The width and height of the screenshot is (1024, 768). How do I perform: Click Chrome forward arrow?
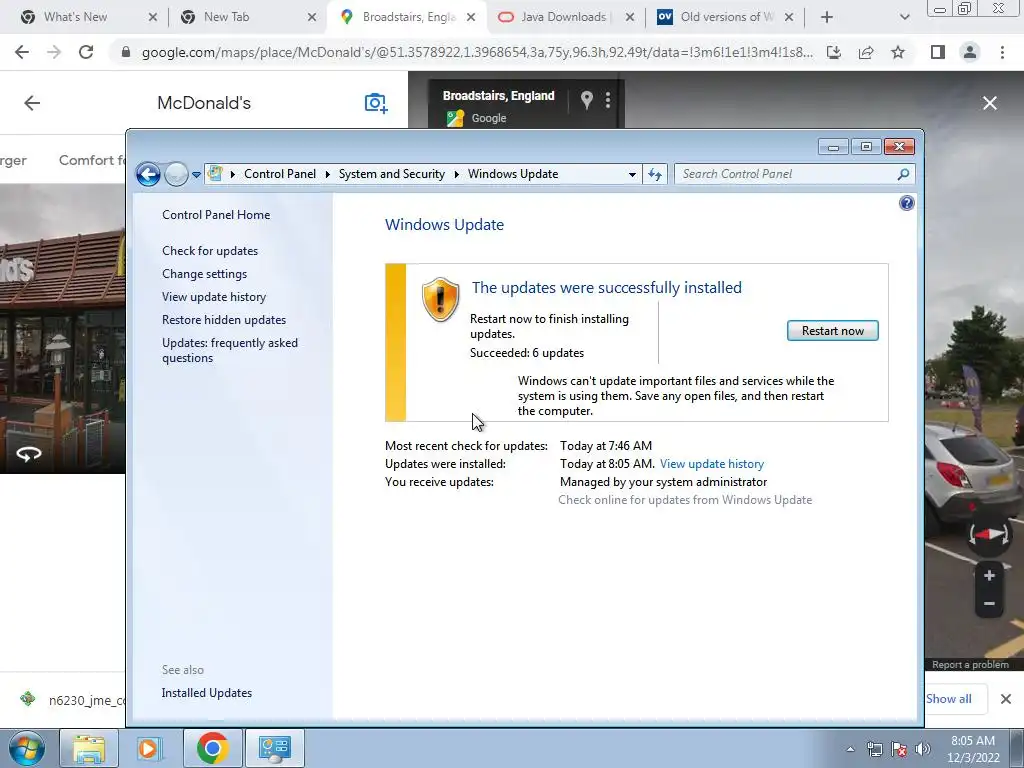tap(54, 52)
